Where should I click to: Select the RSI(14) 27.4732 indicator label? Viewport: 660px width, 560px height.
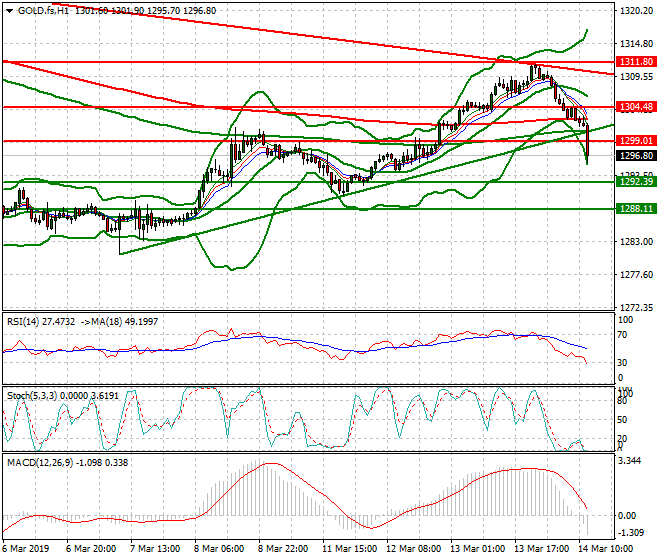tap(41, 322)
